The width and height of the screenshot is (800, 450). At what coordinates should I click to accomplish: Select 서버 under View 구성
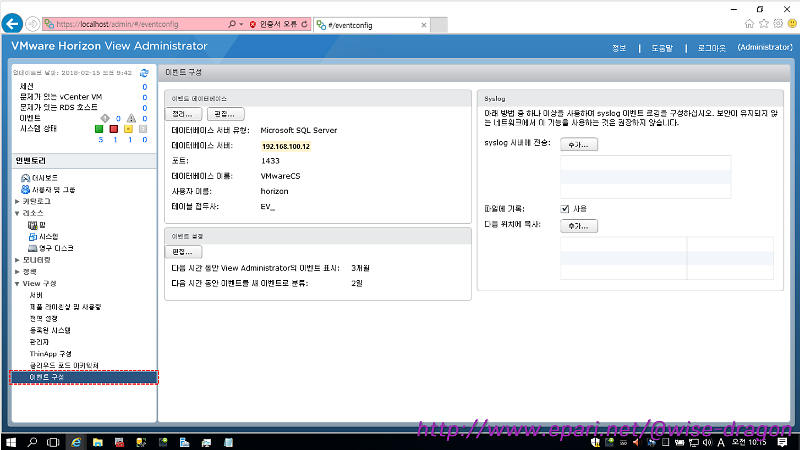pyautogui.click(x=36, y=295)
